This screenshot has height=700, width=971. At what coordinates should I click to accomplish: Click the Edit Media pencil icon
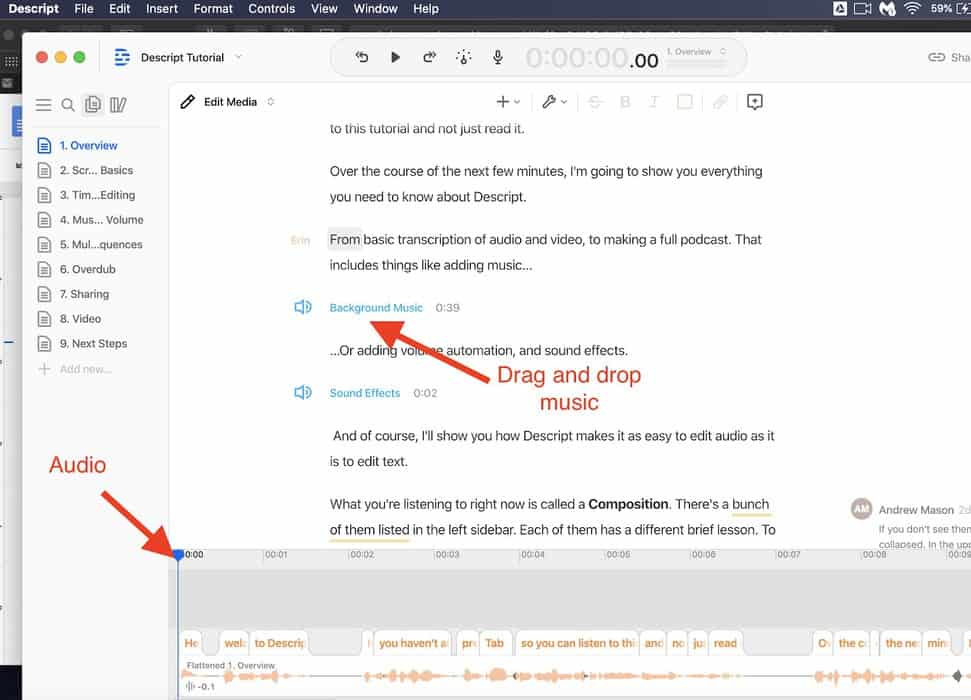(188, 102)
